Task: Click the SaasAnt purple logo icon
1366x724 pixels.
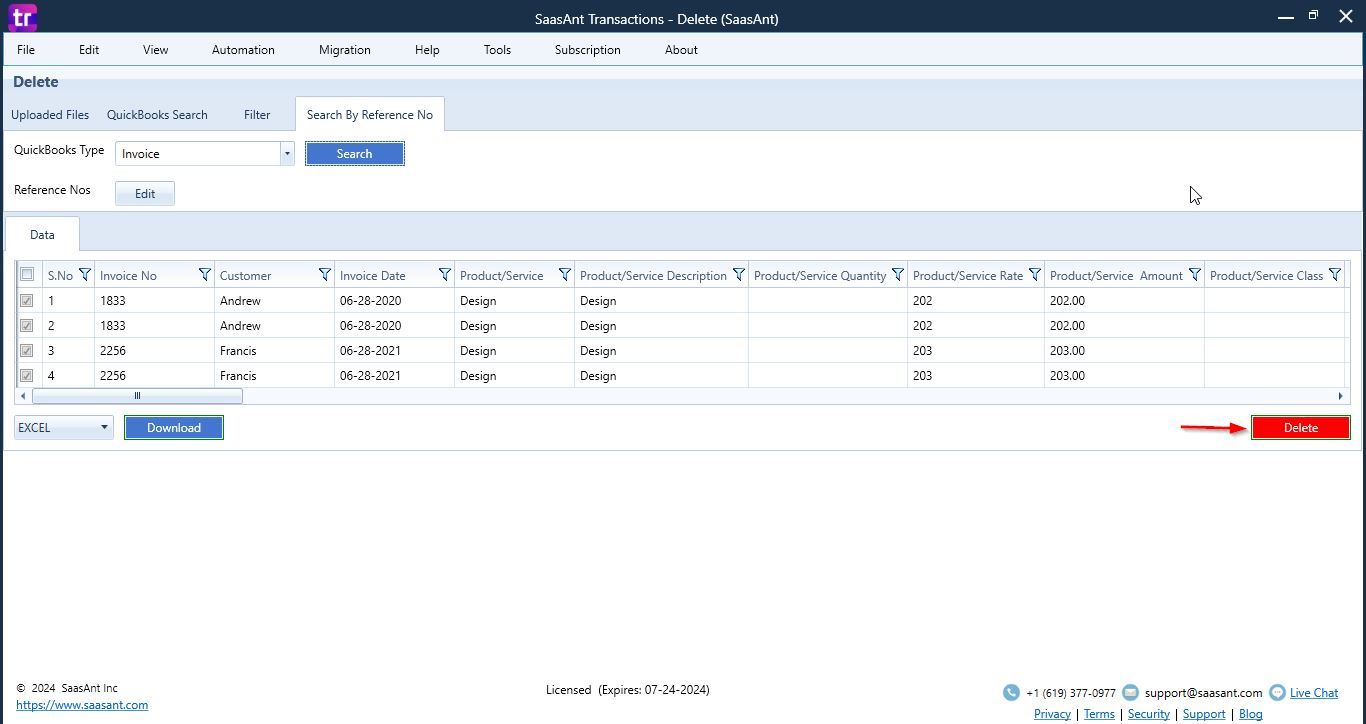Action: click(22, 17)
